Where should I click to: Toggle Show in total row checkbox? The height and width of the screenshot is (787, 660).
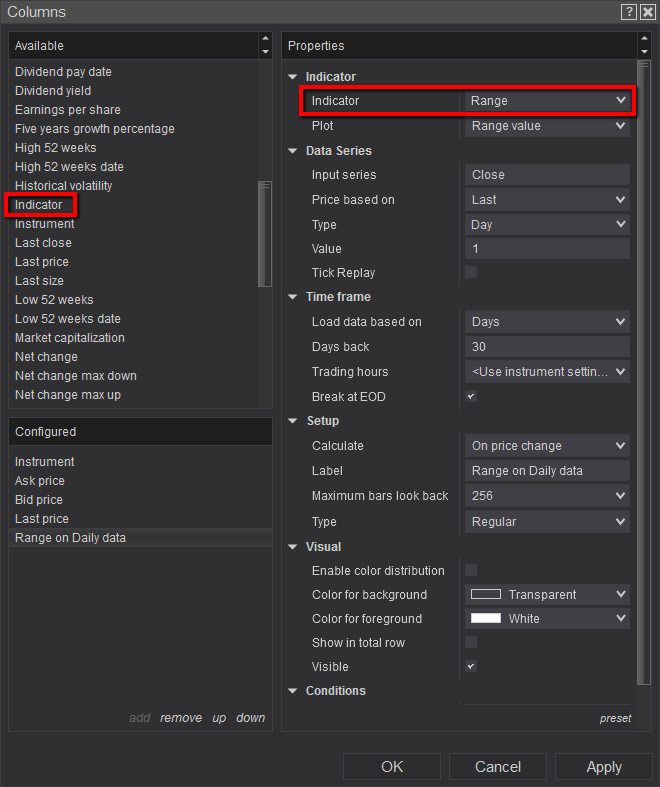pos(471,642)
